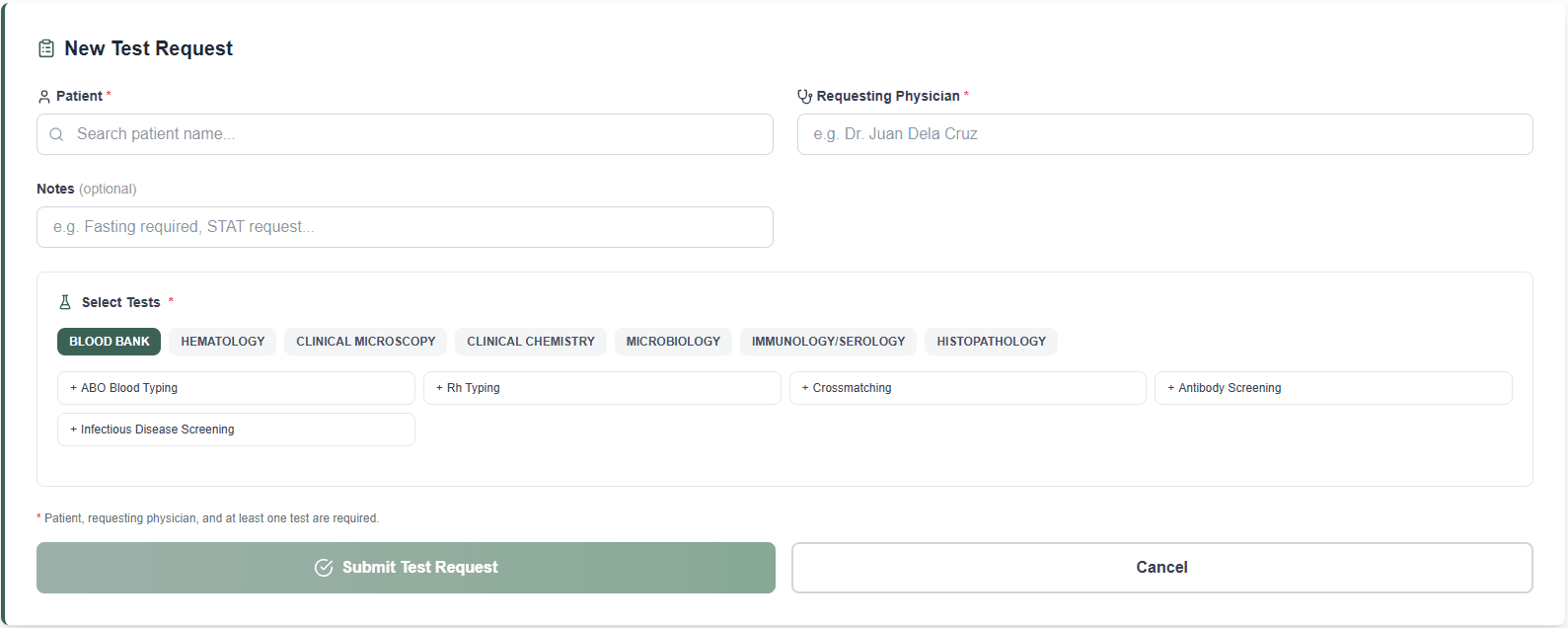1568x628 pixels.
Task: Click the person icon next to Patient label
Action: [x=43, y=96]
